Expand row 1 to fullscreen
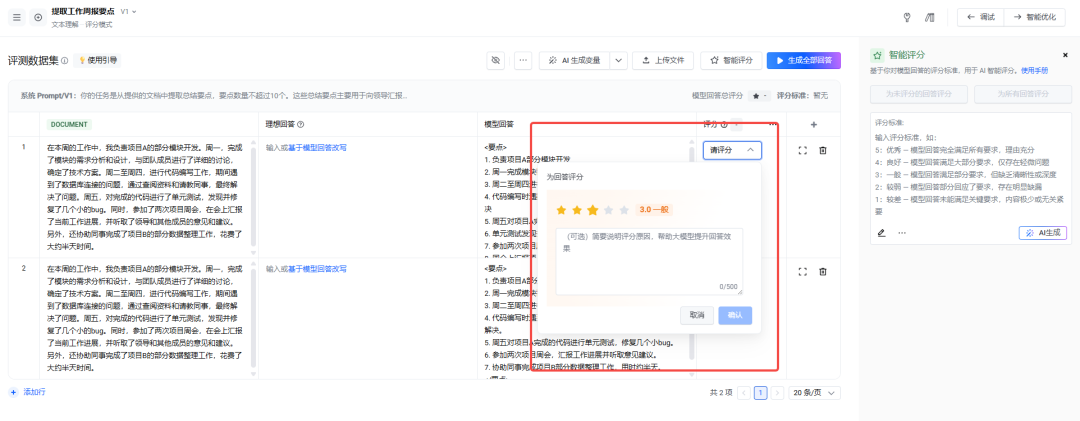Screen dimensions: 1080x421 pyautogui.click(x=802, y=150)
